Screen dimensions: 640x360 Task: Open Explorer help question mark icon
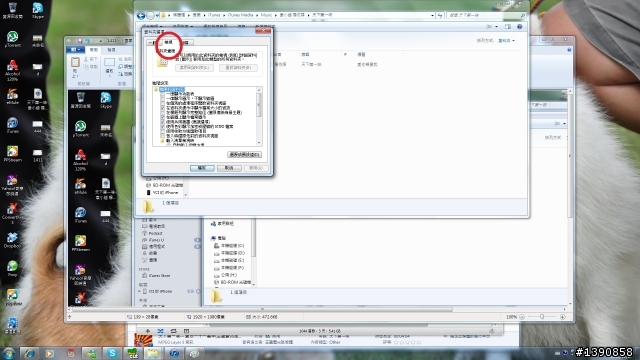pyautogui.click(x=520, y=27)
